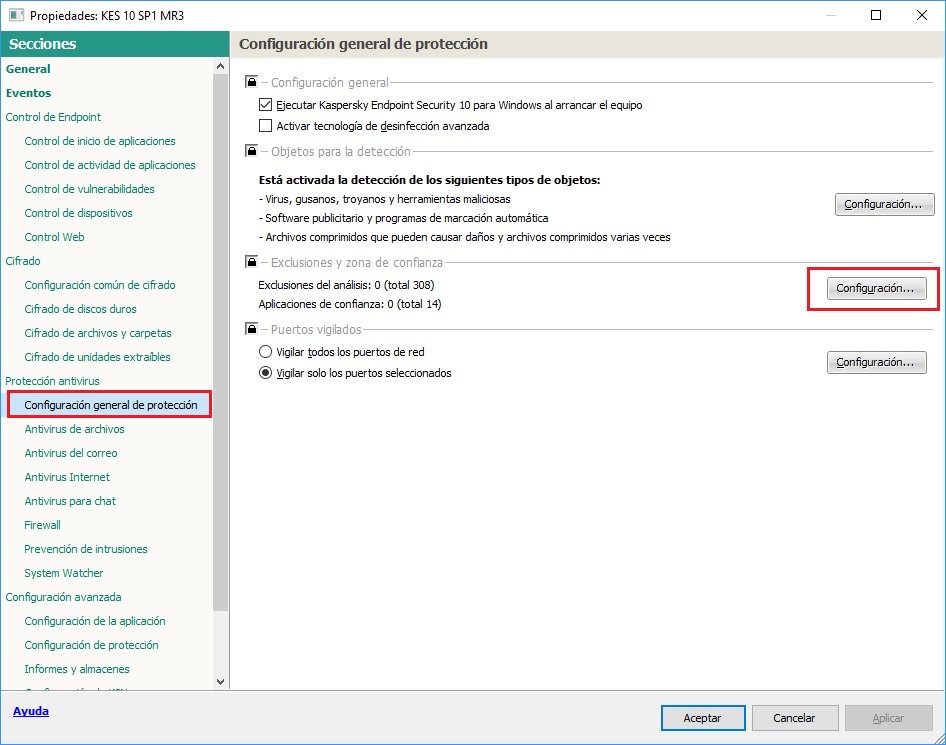Select Prevención de intrusiones
The width and height of the screenshot is (946, 745).
click(86, 549)
